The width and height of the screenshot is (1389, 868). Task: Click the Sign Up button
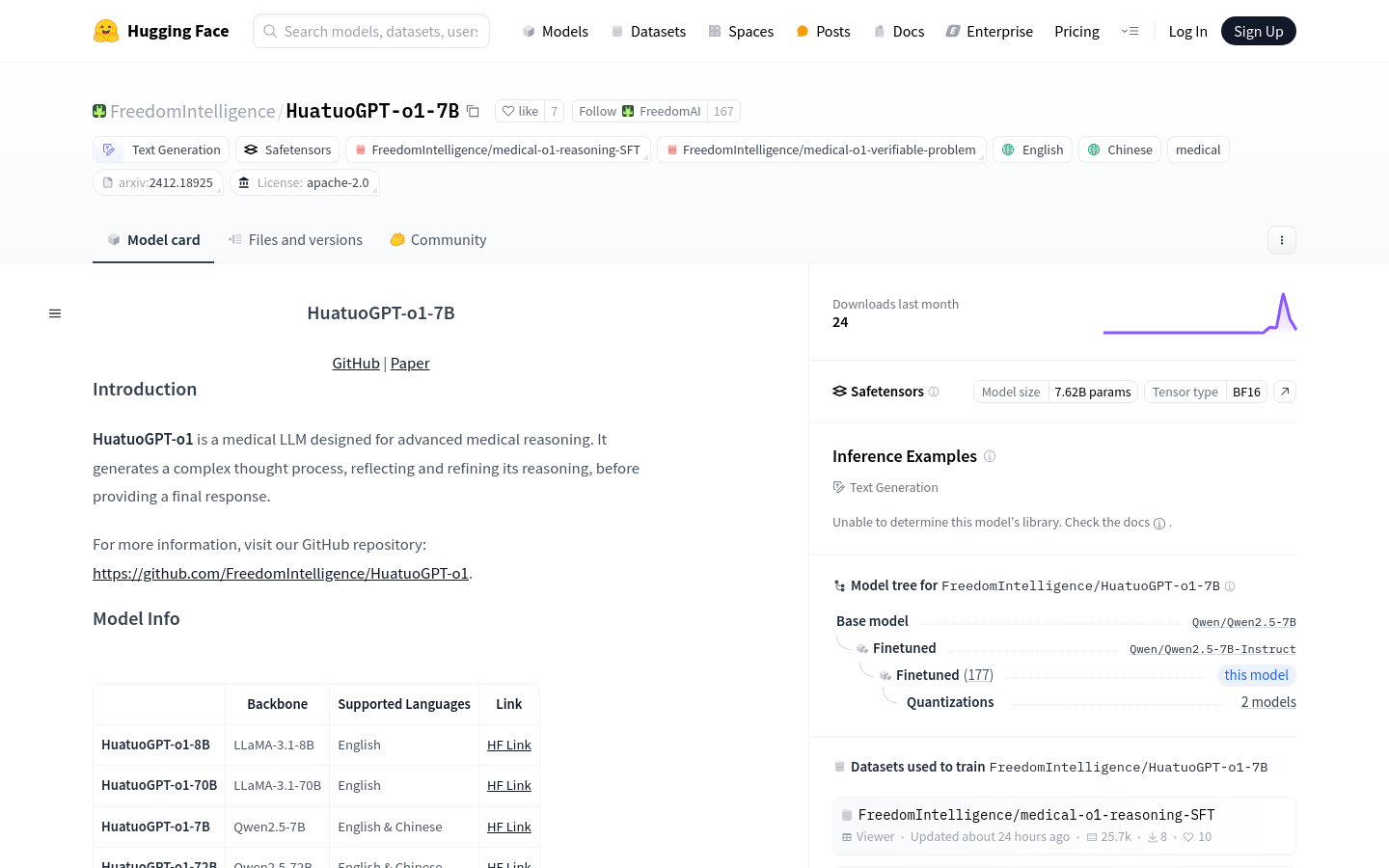click(1258, 31)
